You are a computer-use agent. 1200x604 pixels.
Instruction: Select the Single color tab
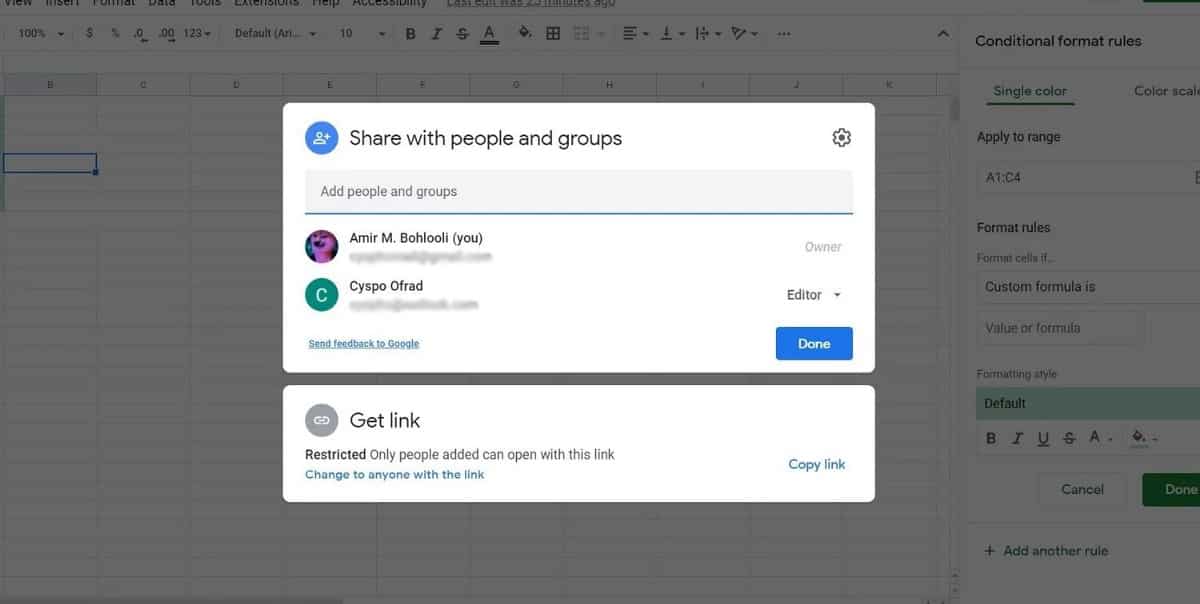point(1030,90)
